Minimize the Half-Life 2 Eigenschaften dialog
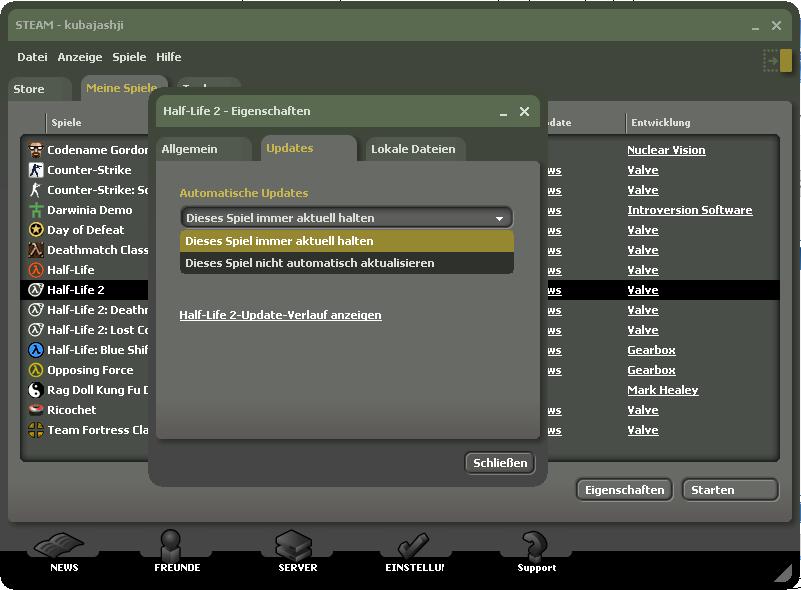This screenshot has height=590, width=801. [x=503, y=112]
